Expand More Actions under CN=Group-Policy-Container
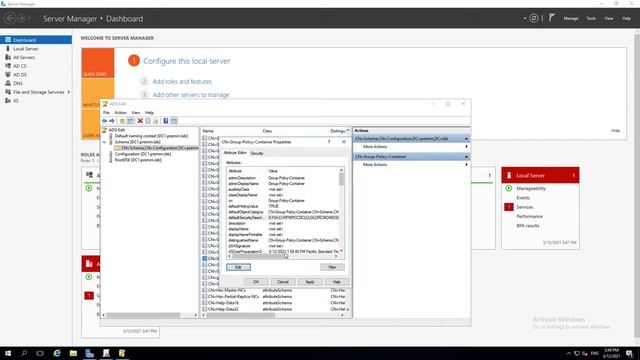This screenshot has height=360, width=640. tap(411, 164)
